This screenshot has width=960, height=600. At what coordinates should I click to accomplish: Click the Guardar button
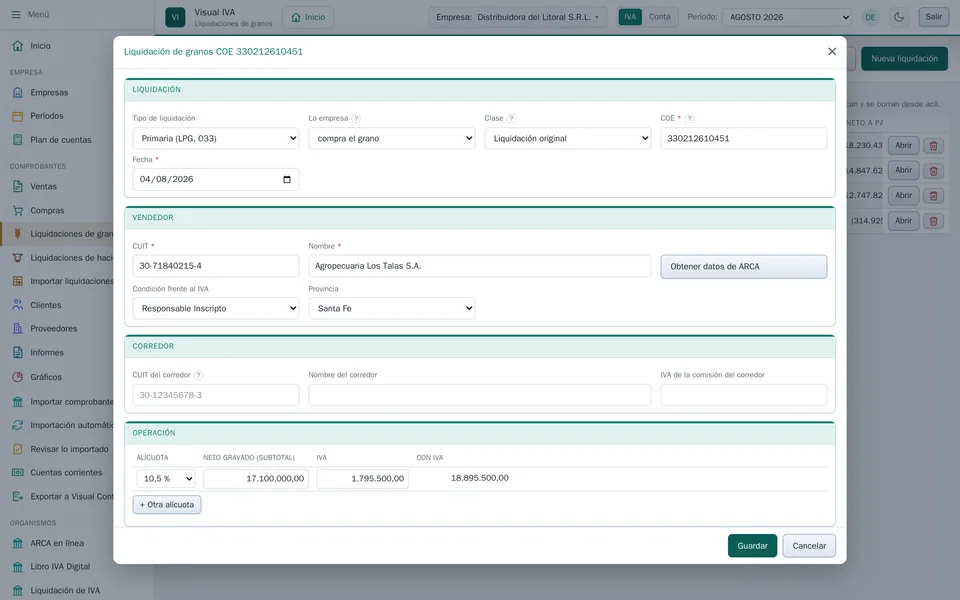752,546
